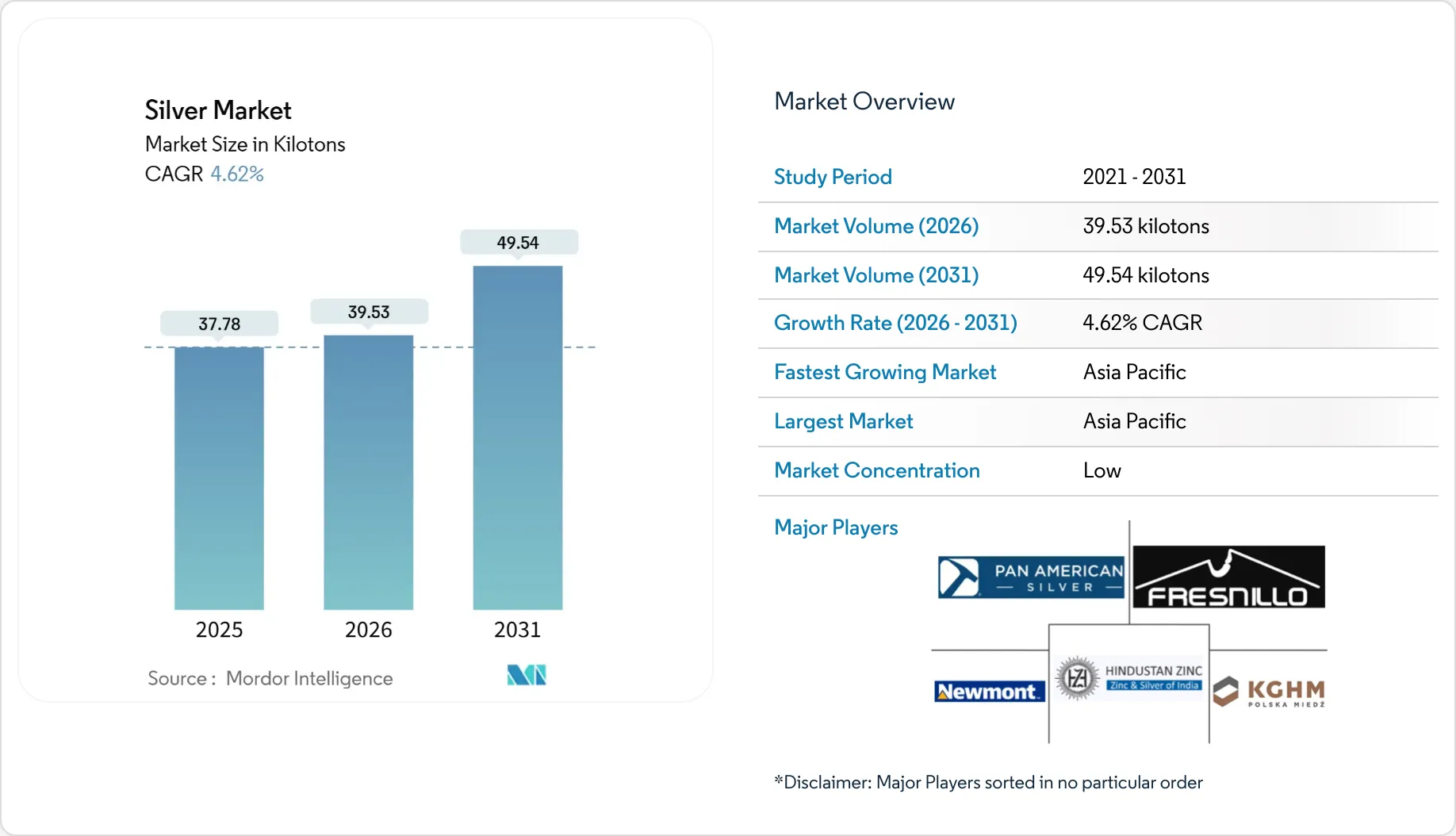The width and height of the screenshot is (1456, 836).
Task: Click the Pan American Silver logo
Action: [1031, 577]
